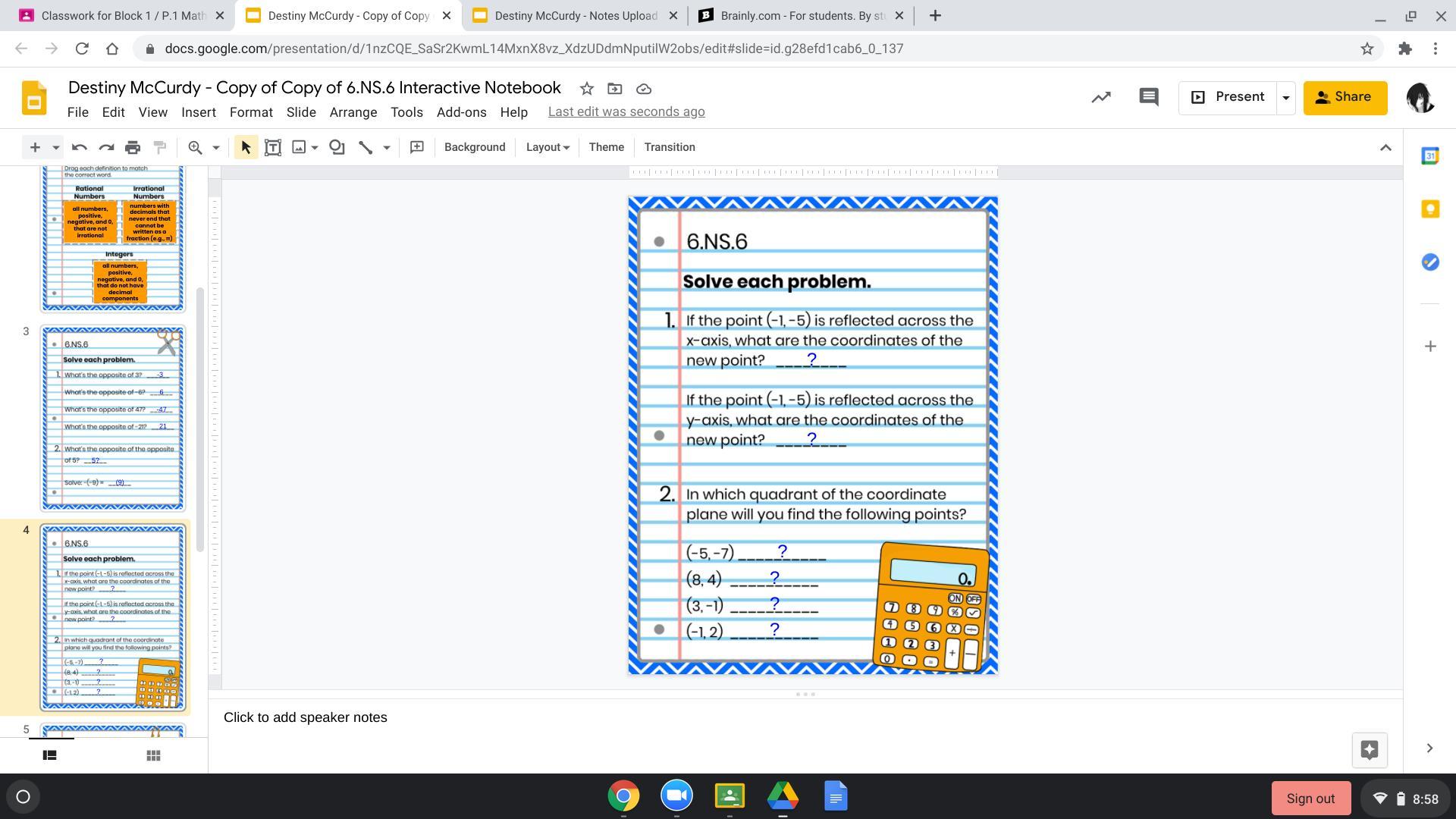1456x819 pixels.
Task: Open the Explore assistant button
Action: (1369, 750)
